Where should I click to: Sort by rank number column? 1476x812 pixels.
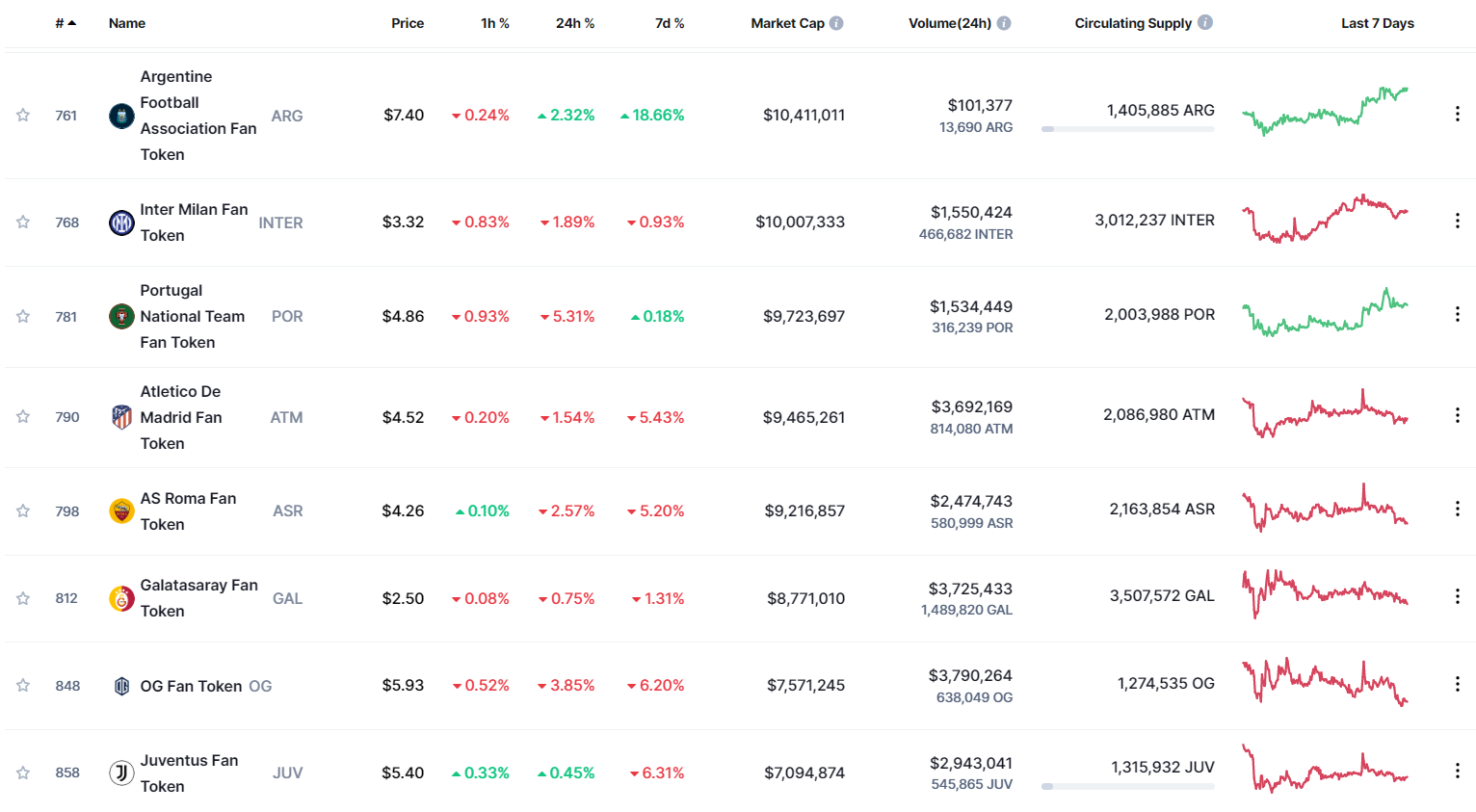pyautogui.click(x=66, y=23)
